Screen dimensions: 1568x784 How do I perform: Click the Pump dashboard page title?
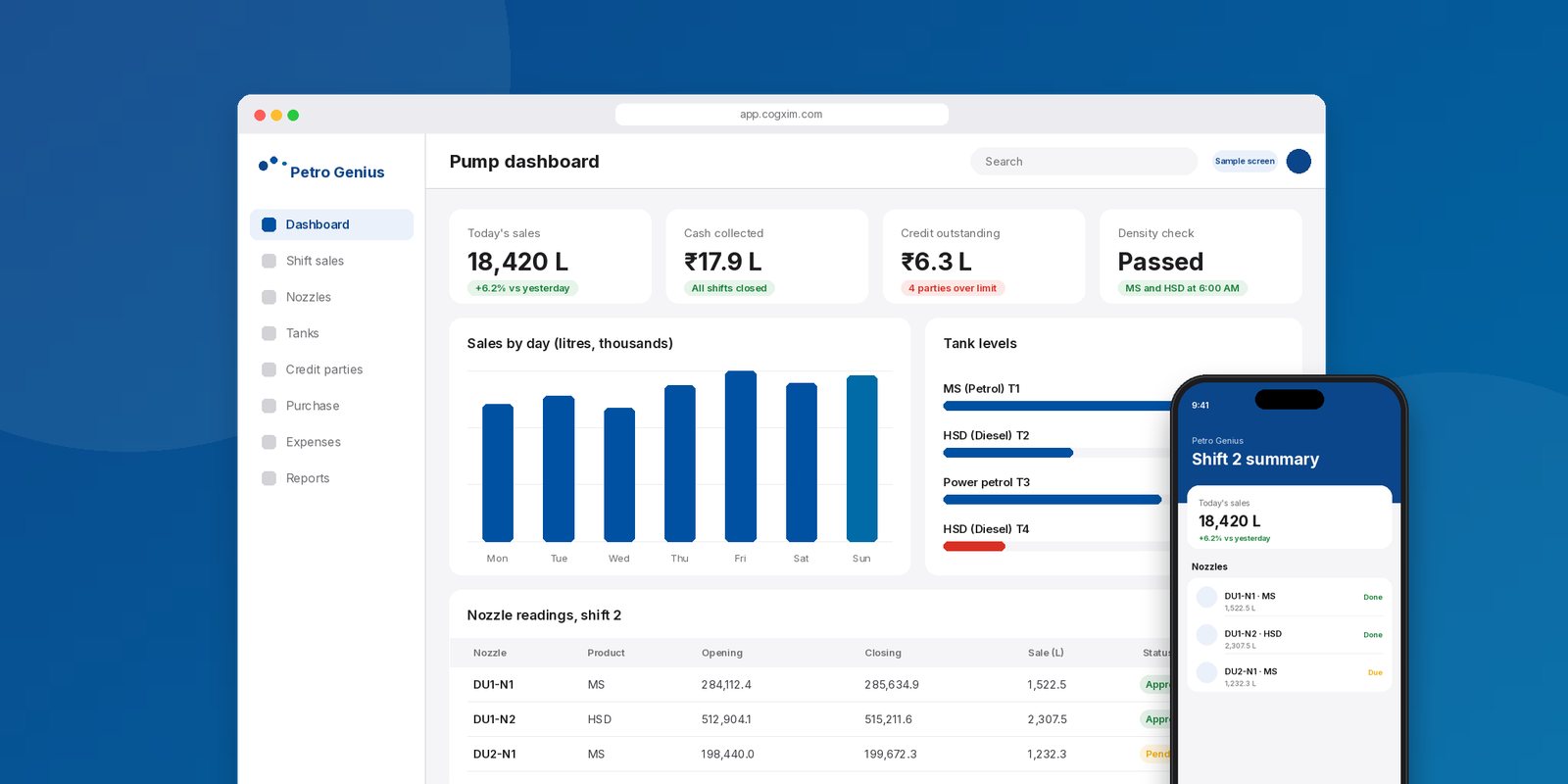(x=524, y=162)
